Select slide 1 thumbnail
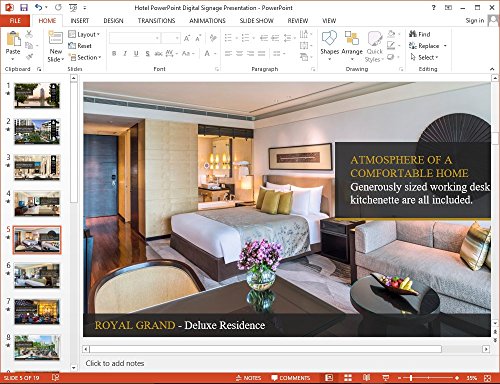 tap(37, 96)
